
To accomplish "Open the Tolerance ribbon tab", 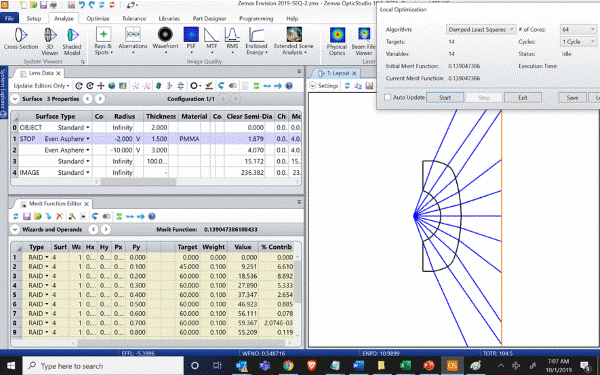I will (x=134, y=18).
